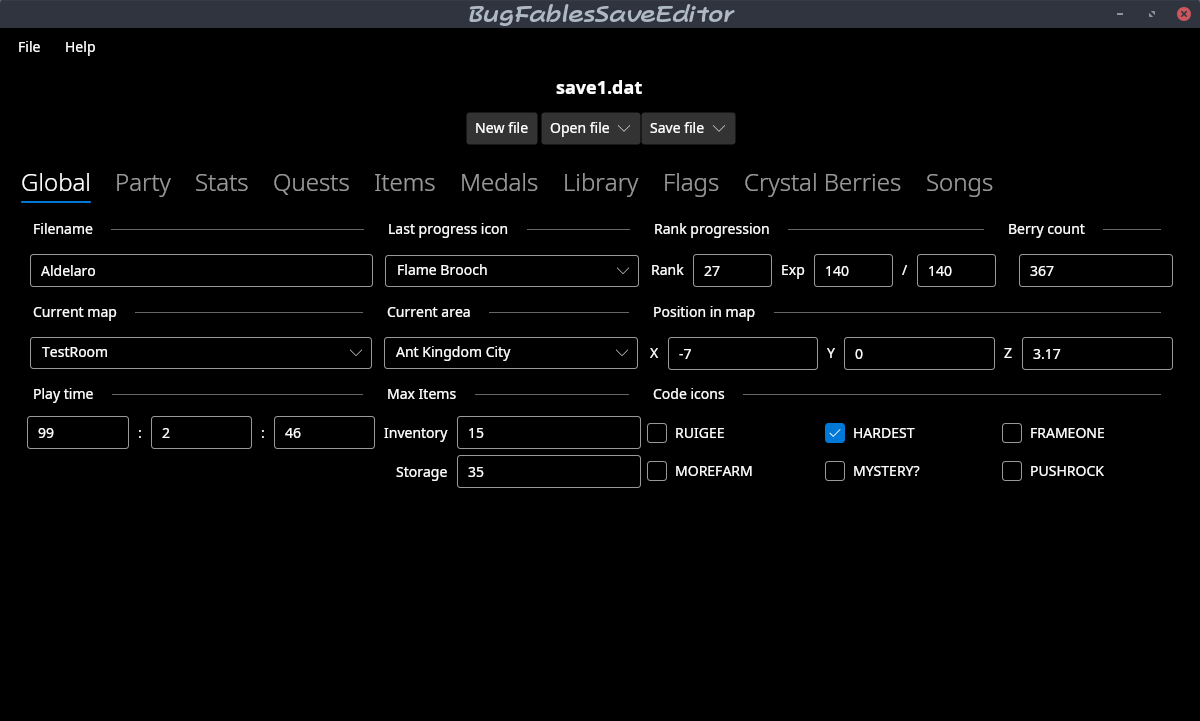Image resolution: width=1200 pixels, height=721 pixels.
Task: Click the max Exp field after slash
Action: (956, 270)
